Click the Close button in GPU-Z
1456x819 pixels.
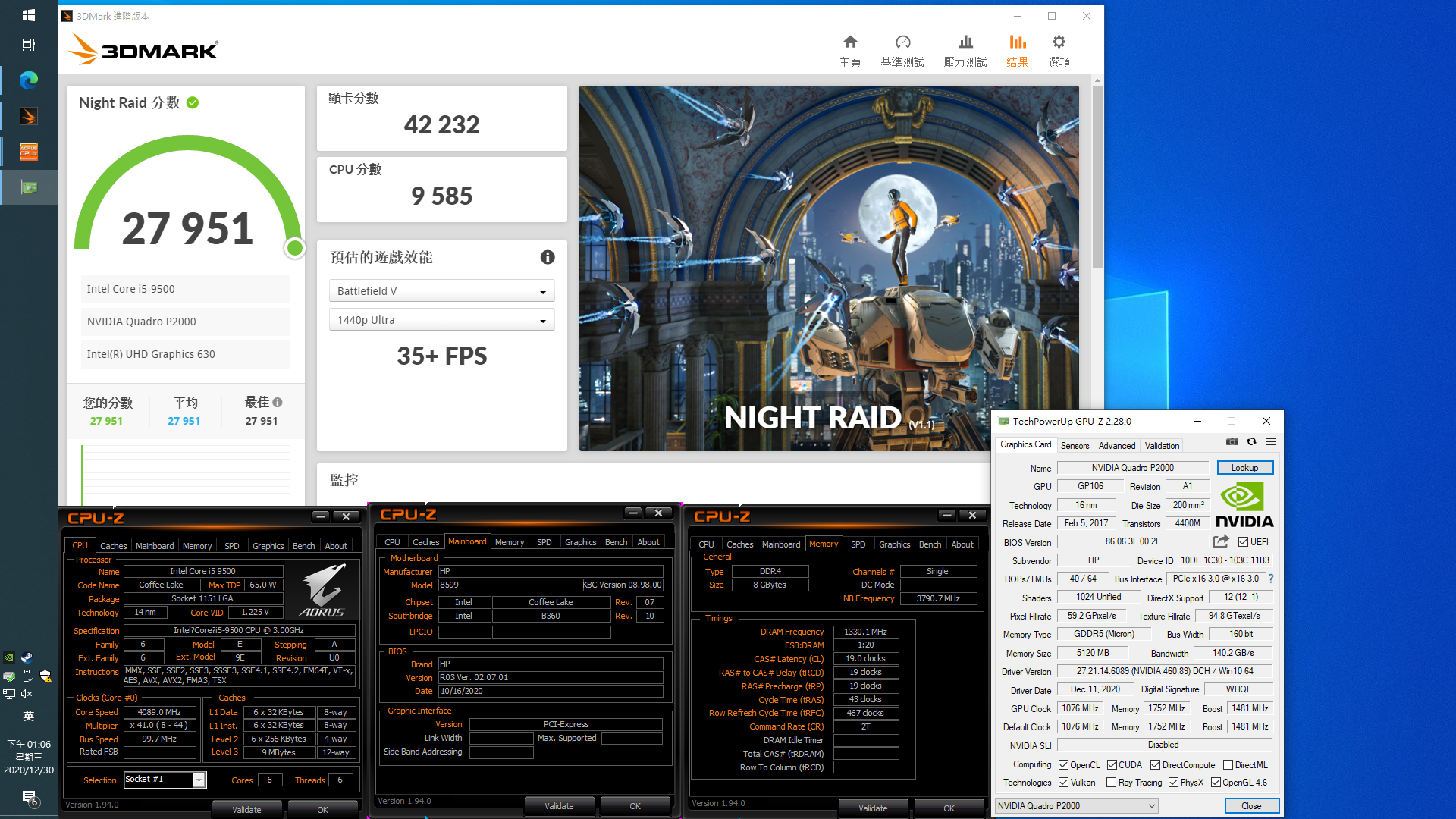pyautogui.click(x=1251, y=806)
